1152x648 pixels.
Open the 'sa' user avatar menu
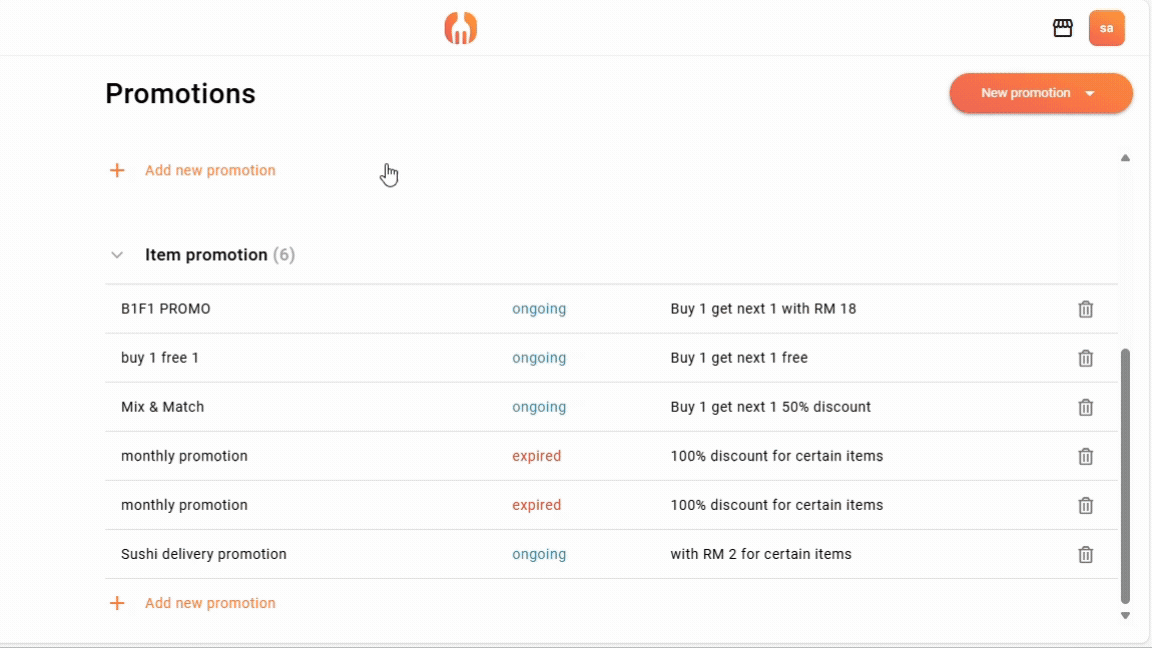(1106, 28)
